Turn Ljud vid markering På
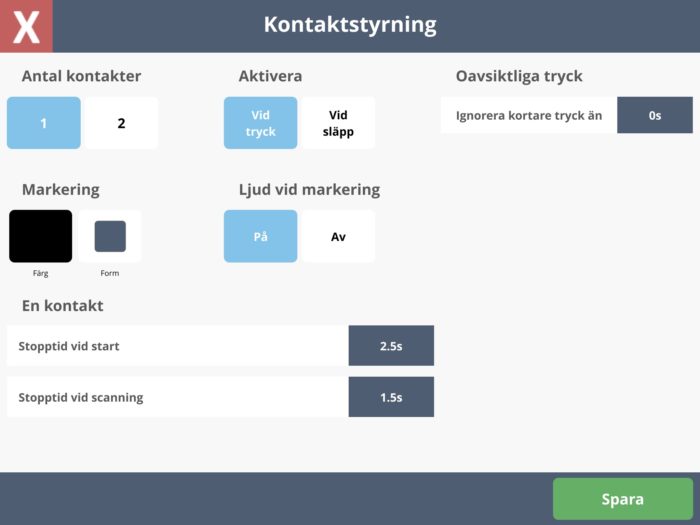Viewport: 700px width, 525px height. pos(260,236)
